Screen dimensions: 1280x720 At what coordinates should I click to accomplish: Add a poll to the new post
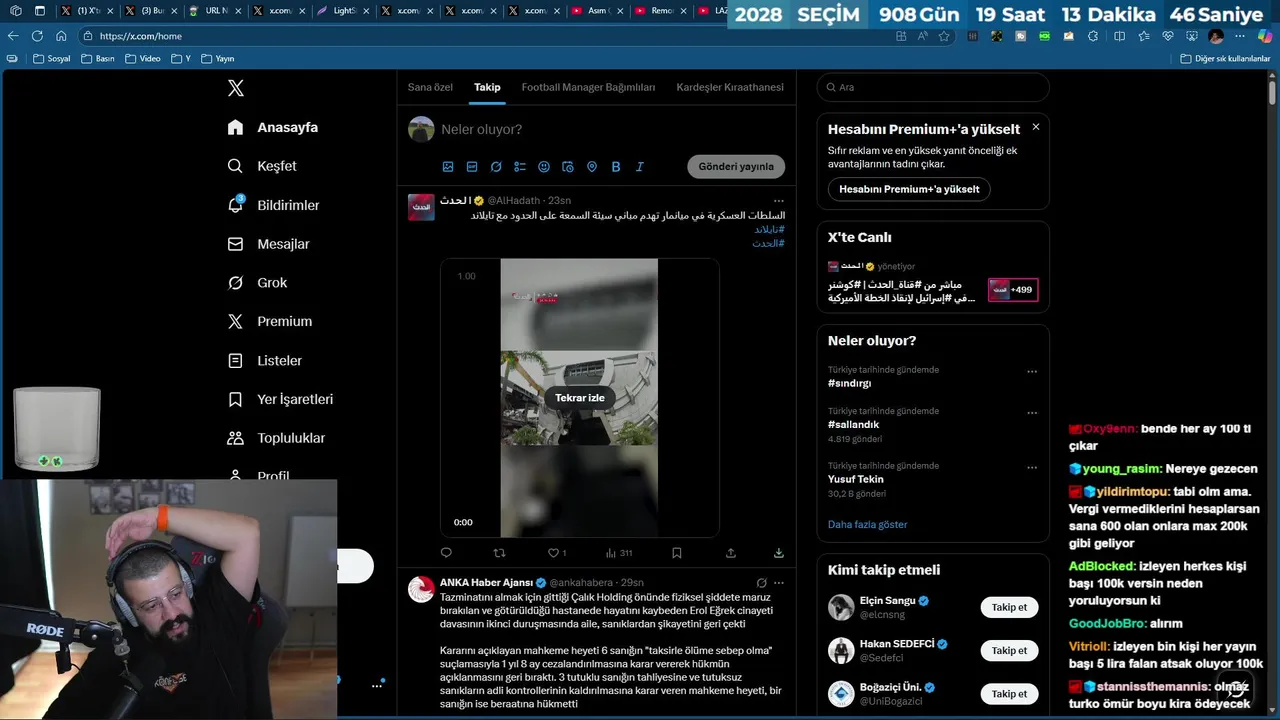(520, 167)
